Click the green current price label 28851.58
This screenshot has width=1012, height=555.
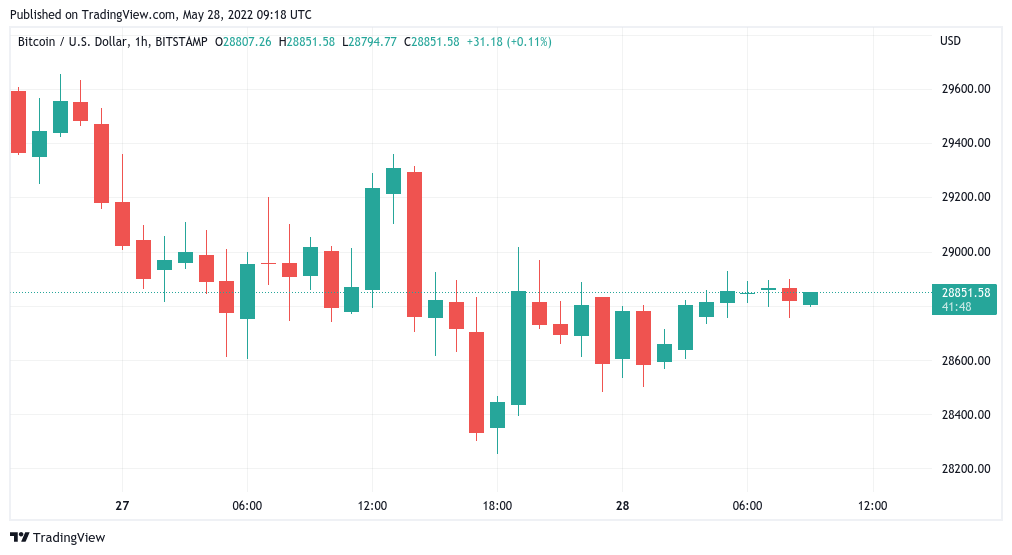[x=966, y=293]
